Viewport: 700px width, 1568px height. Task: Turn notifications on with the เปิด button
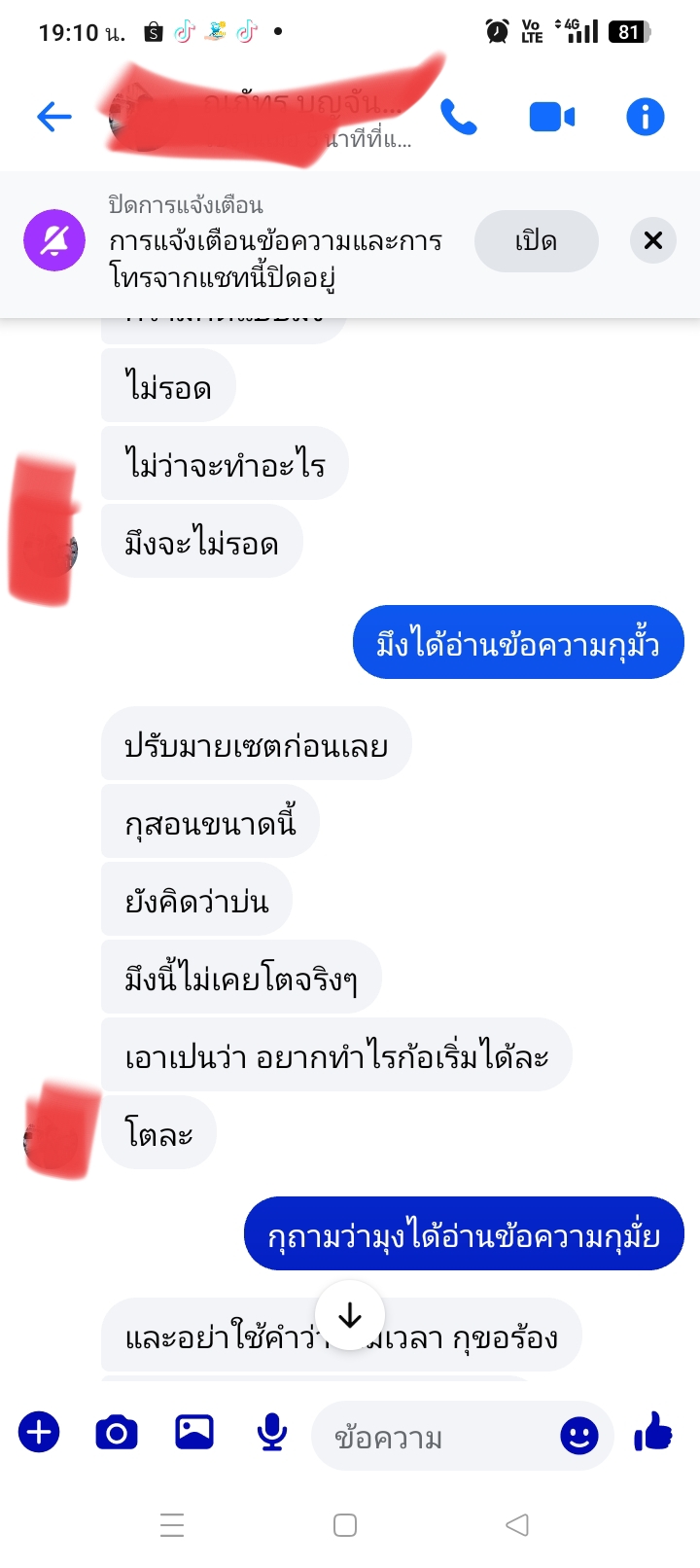(x=536, y=241)
